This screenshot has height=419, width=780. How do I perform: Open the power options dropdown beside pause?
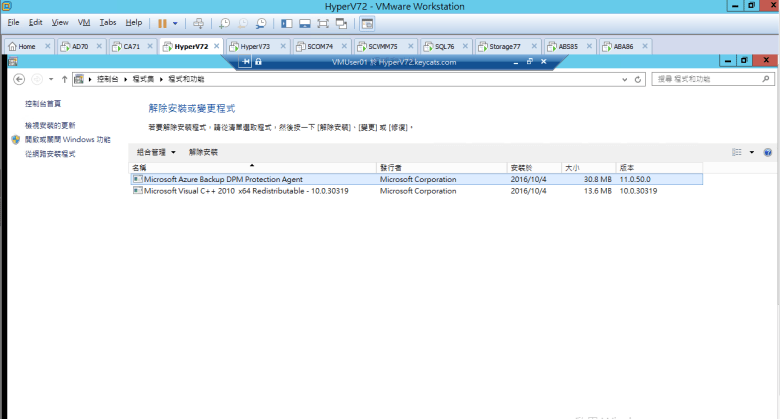coord(176,22)
